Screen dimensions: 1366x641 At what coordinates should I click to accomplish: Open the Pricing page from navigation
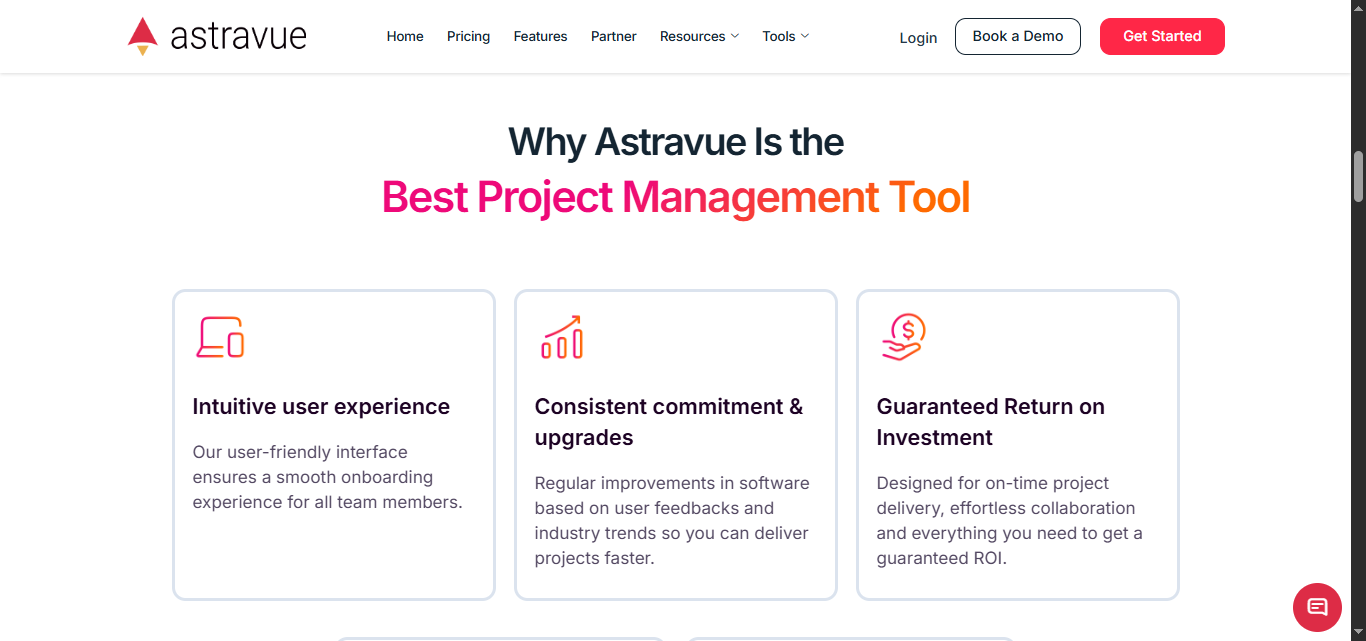tap(468, 36)
